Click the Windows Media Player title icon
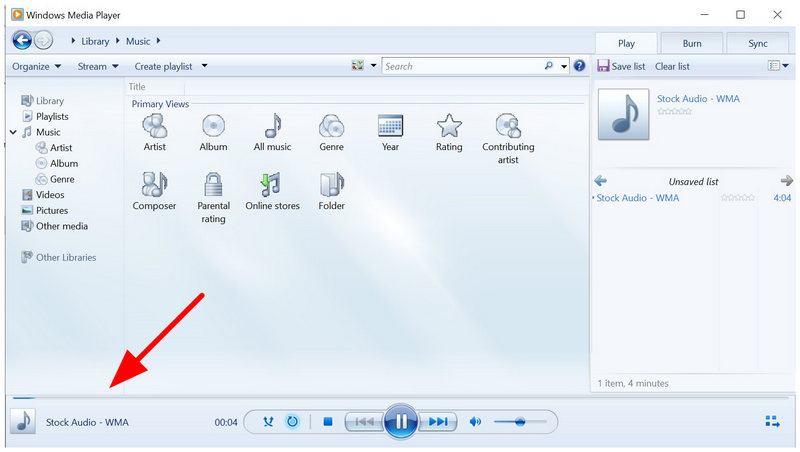 [x=17, y=14]
